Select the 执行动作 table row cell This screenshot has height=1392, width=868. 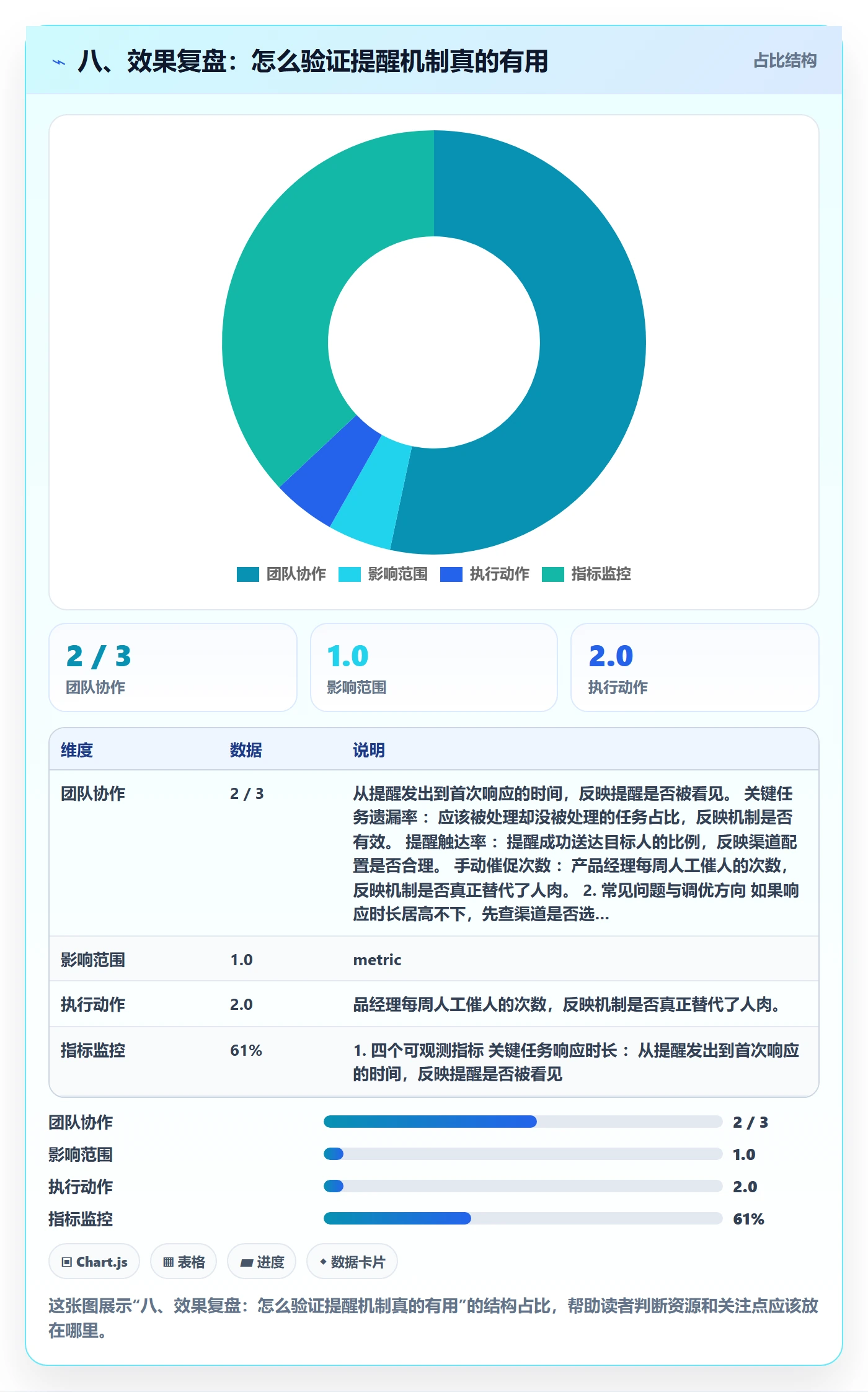click(x=93, y=1004)
